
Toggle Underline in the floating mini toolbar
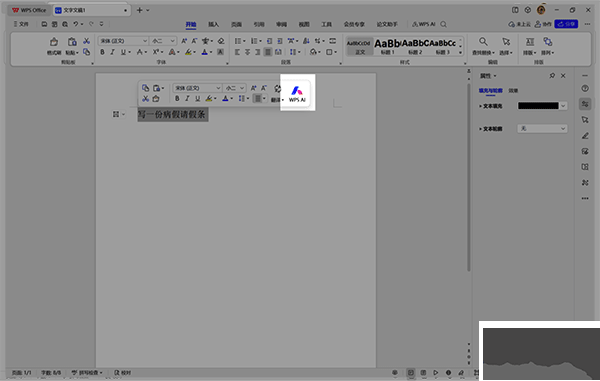pos(197,99)
